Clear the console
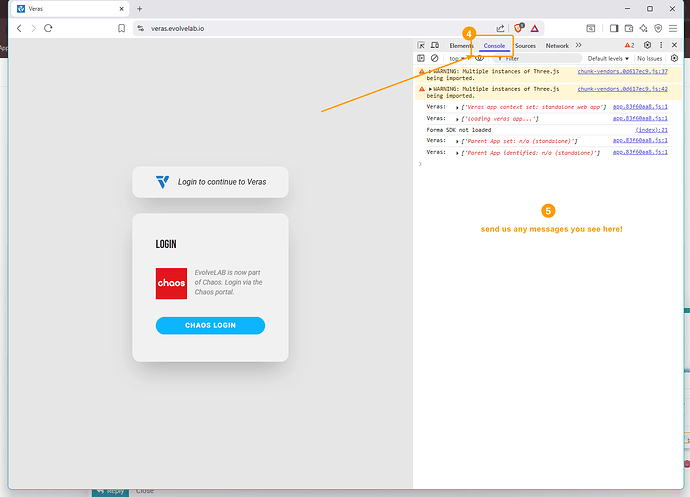This screenshot has width=690, height=497. (435, 58)
